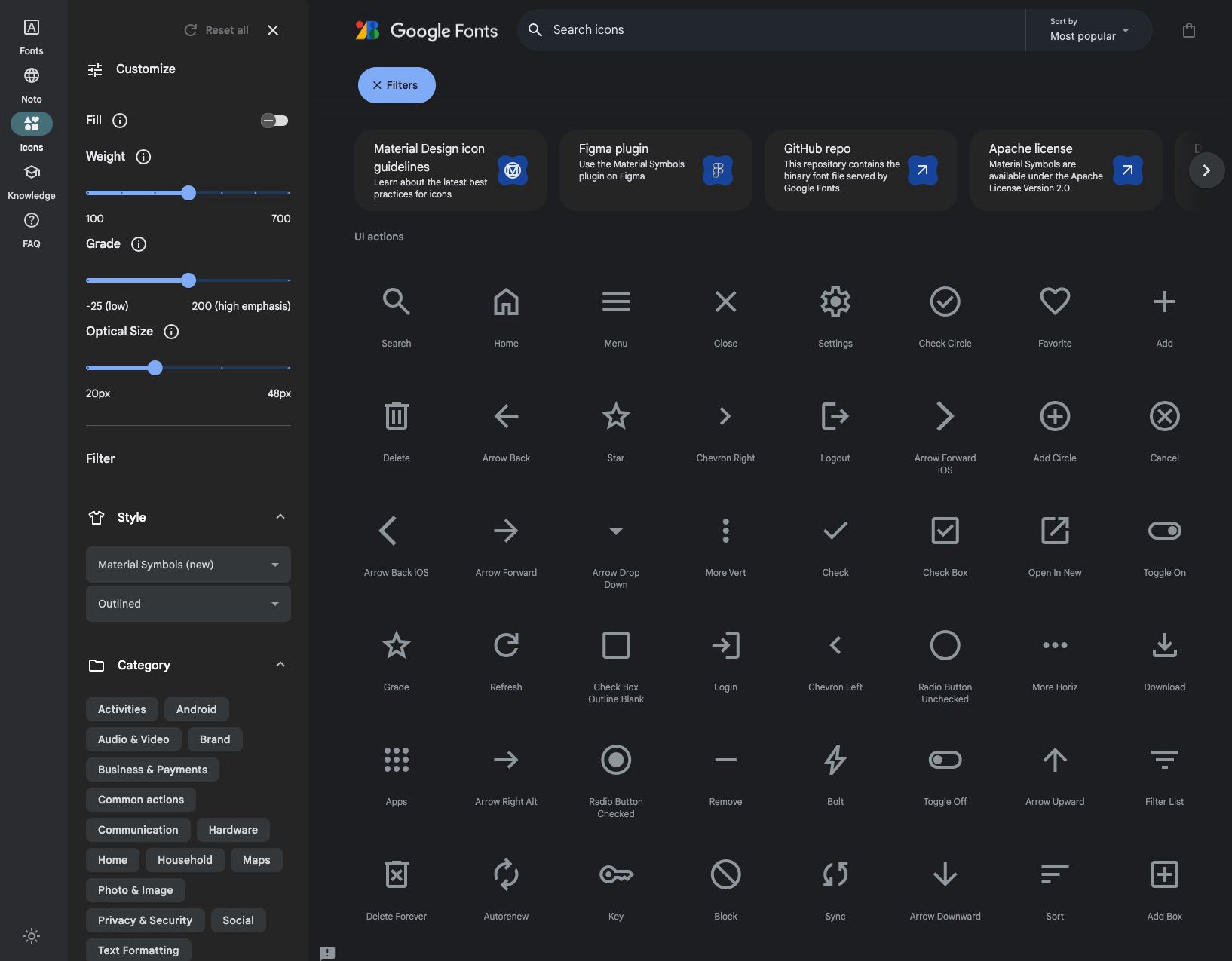1232x961 pixels.
Task: Click the Bolt lightning icon
Action: 835,761
